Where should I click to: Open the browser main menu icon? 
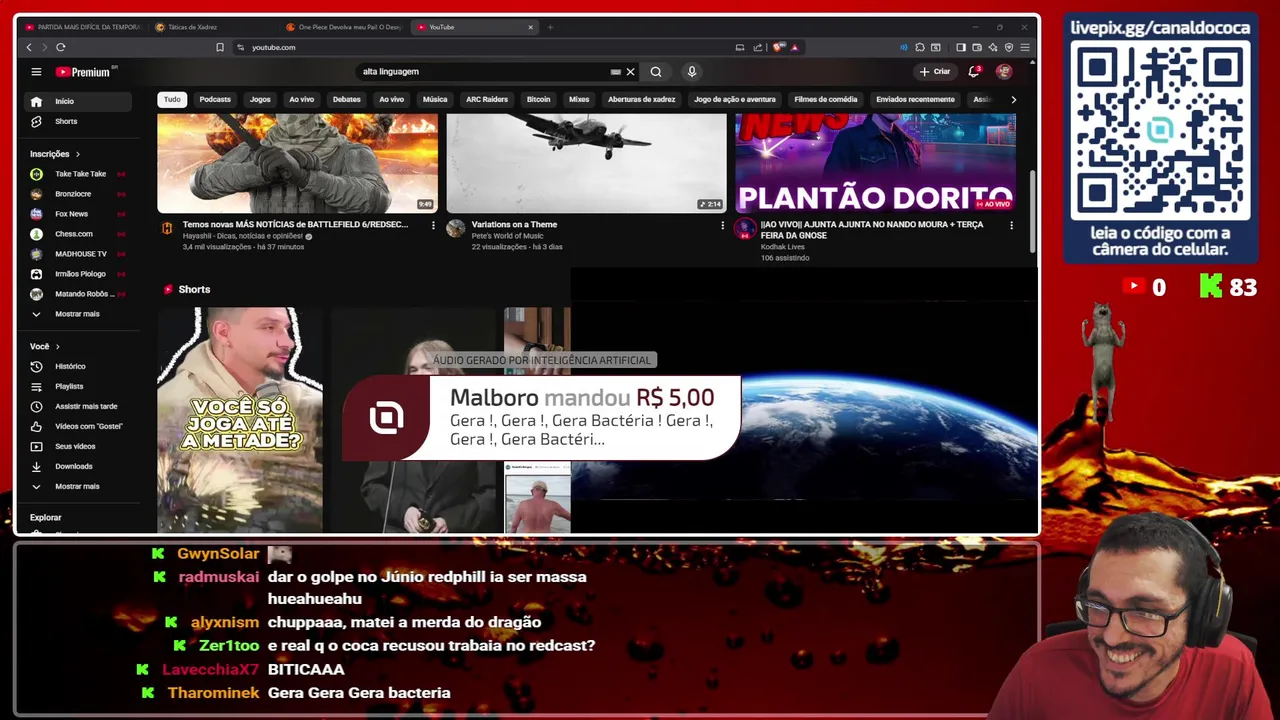[1025, 47]
